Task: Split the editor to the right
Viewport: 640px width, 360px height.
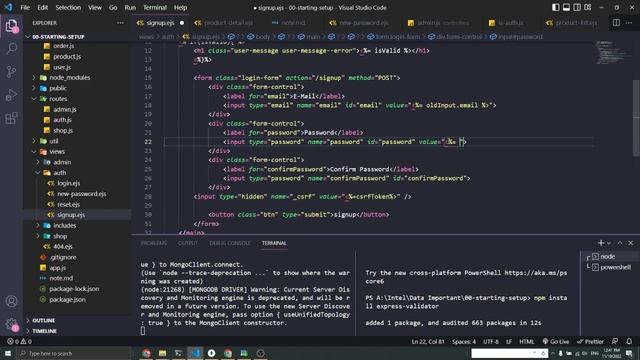Action: click(x=616, y=23)
